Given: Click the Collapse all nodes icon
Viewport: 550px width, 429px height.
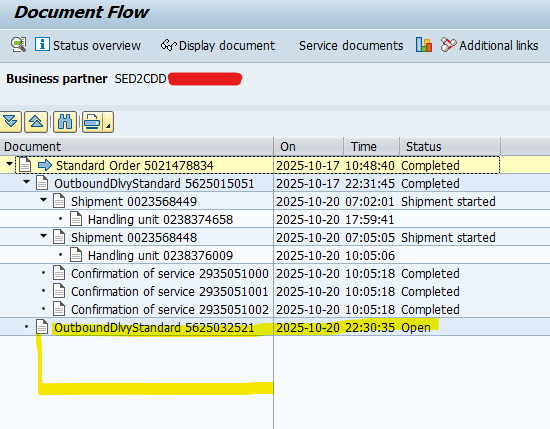Looking at the screenshot, I should [36, 122].
